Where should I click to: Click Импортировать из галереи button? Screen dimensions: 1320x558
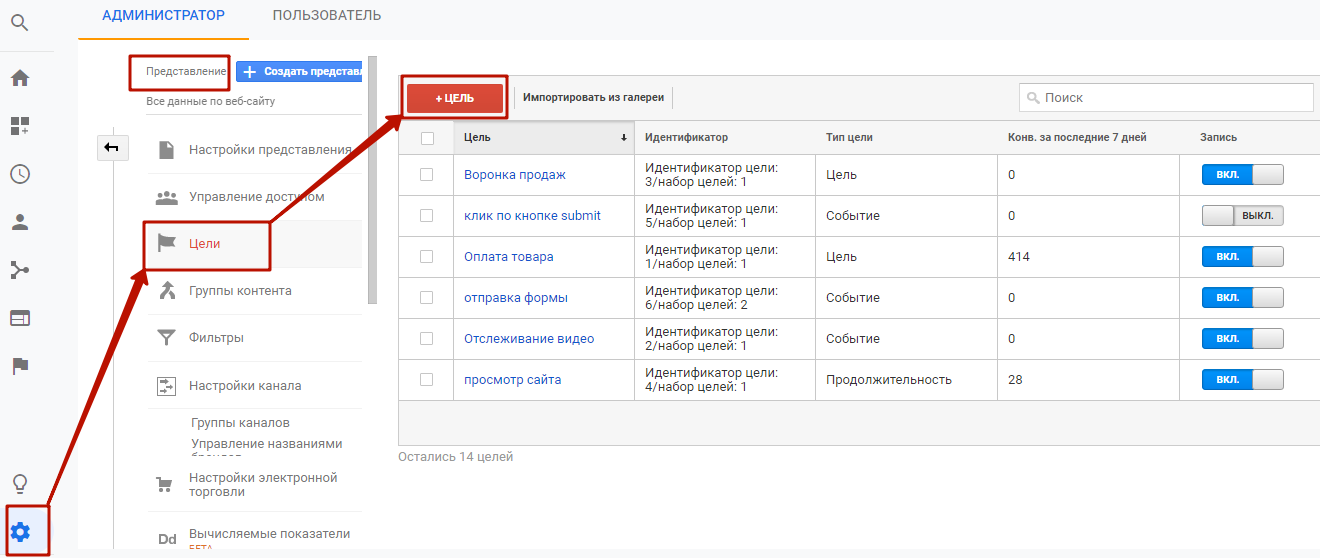click(593, 98)
